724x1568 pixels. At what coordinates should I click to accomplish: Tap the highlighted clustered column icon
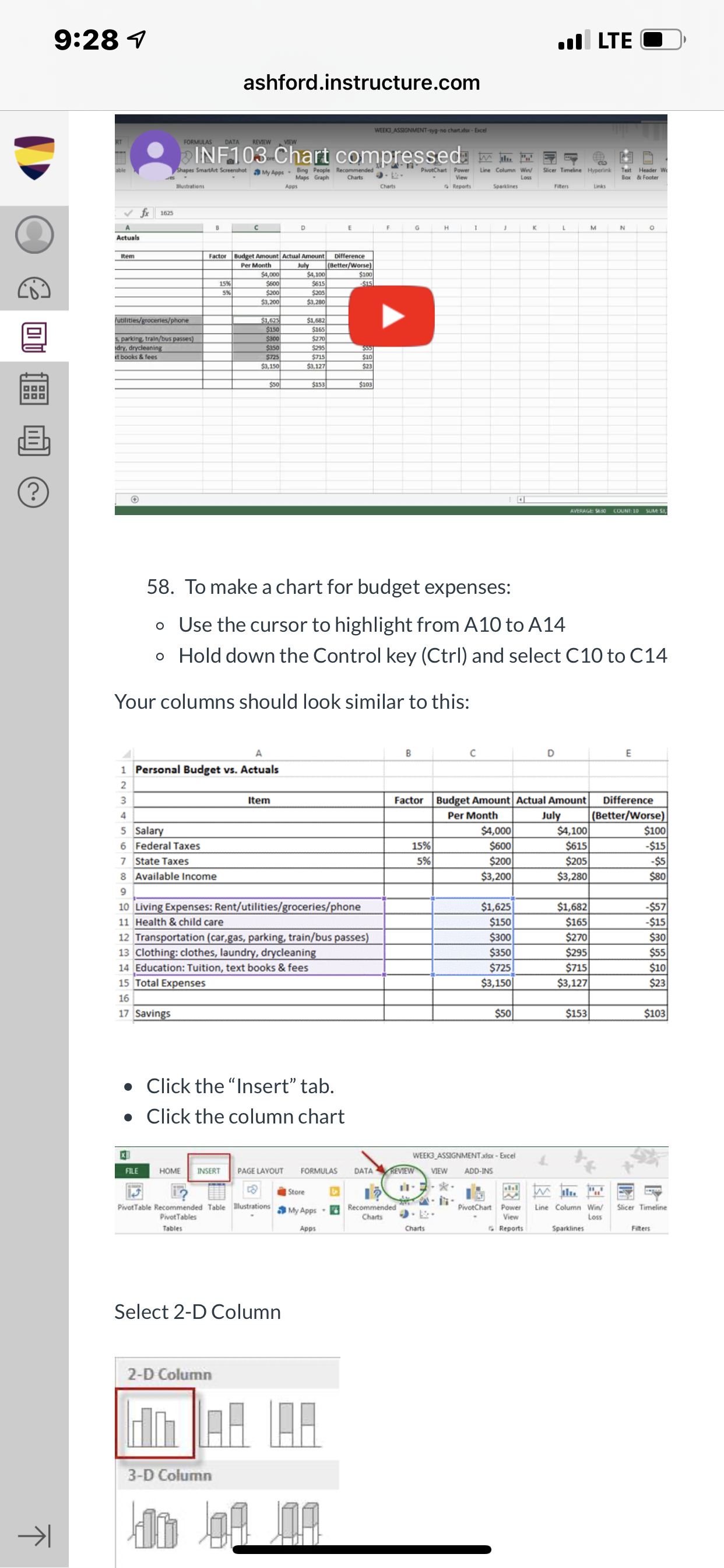point(155,1423)
